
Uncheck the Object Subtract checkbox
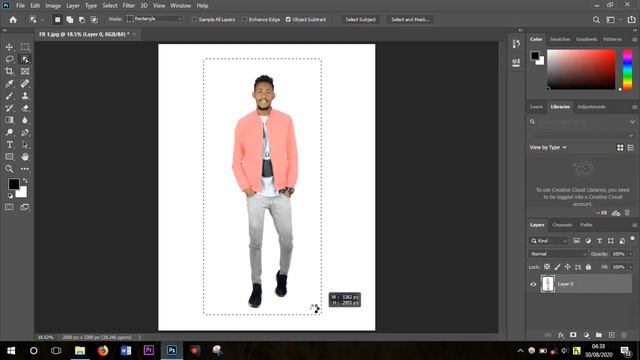[x=288, y=19]
